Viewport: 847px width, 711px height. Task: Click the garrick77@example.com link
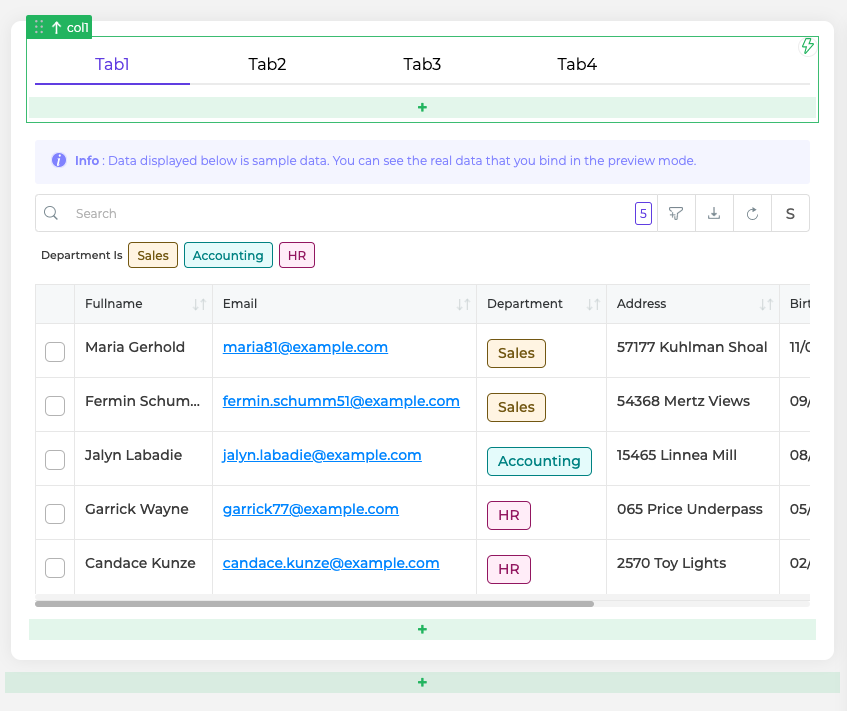(x=310, y=509)
